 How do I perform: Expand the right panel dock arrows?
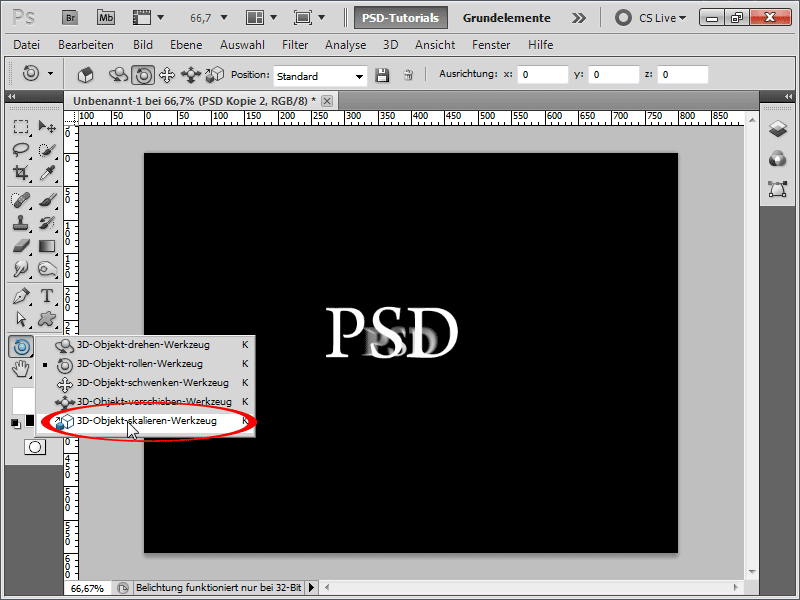pyautogui.click(x=788, y=96)
